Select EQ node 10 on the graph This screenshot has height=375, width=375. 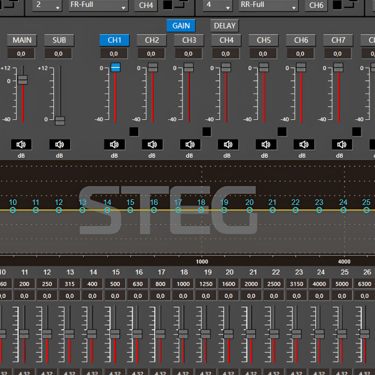(x=13, y=210)
